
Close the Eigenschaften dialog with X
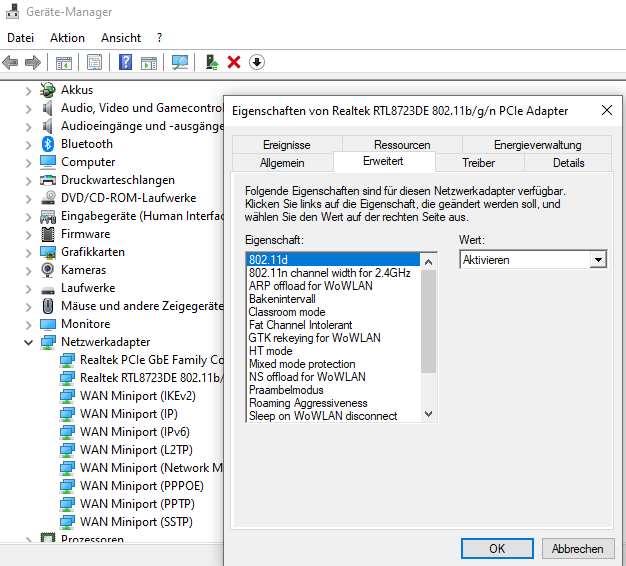click(x=607, y=110)
